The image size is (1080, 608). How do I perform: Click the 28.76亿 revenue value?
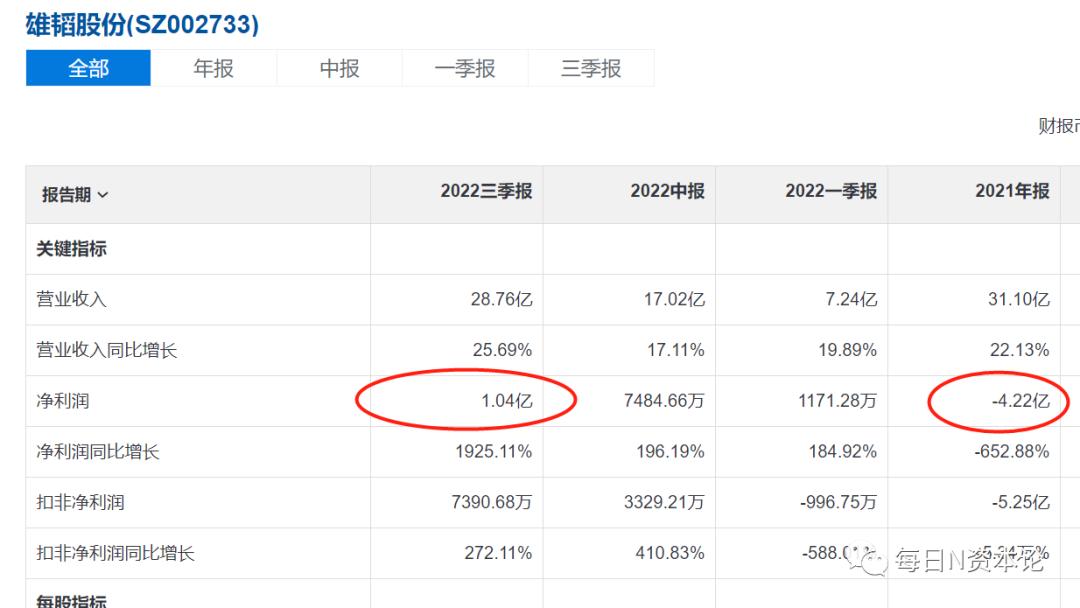(x=501, y=300)
